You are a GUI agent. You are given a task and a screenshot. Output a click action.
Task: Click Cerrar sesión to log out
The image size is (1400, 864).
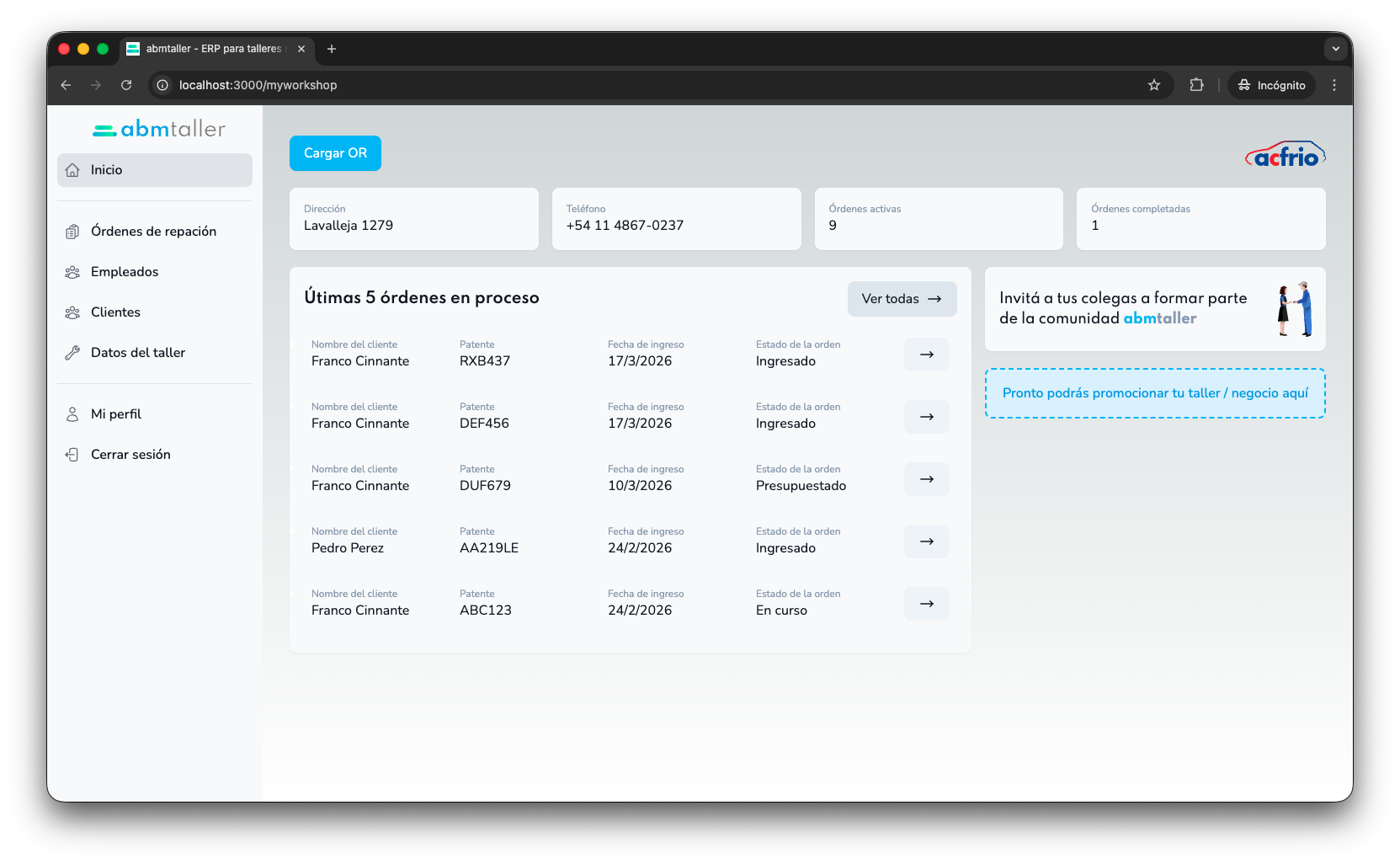[155, 455]
